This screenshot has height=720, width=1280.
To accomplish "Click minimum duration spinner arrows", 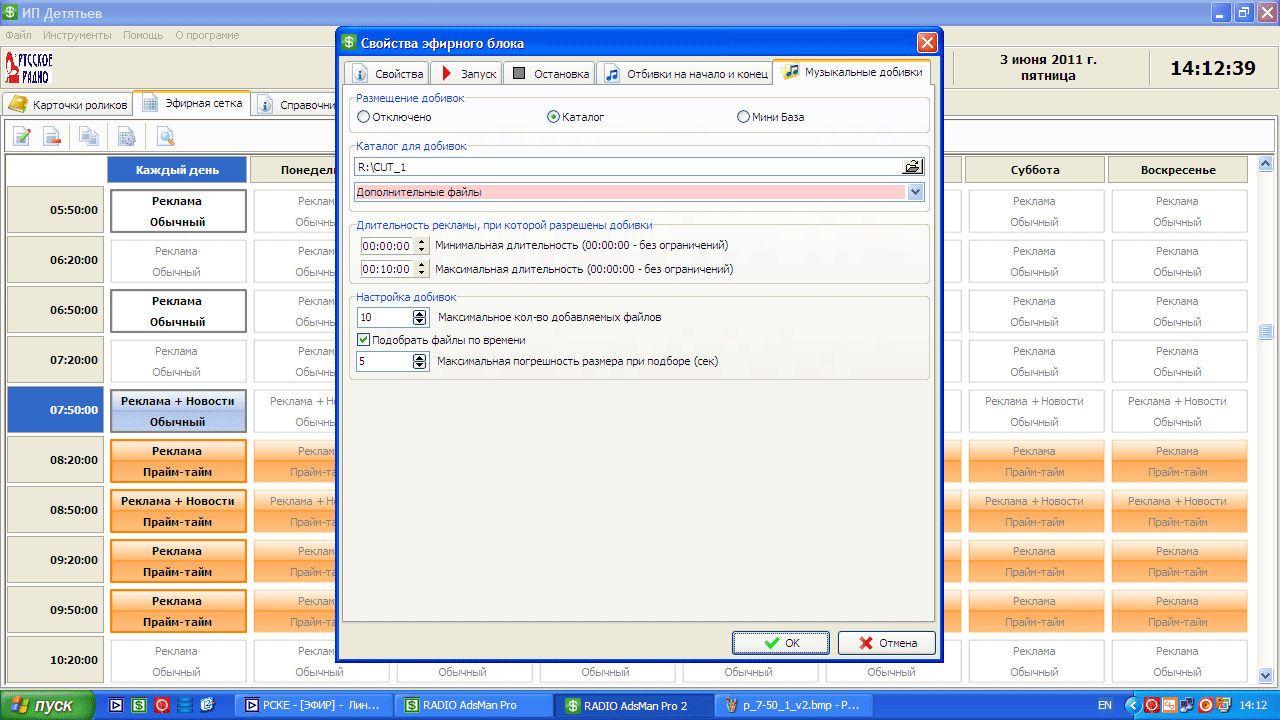I will click(421, 245).
